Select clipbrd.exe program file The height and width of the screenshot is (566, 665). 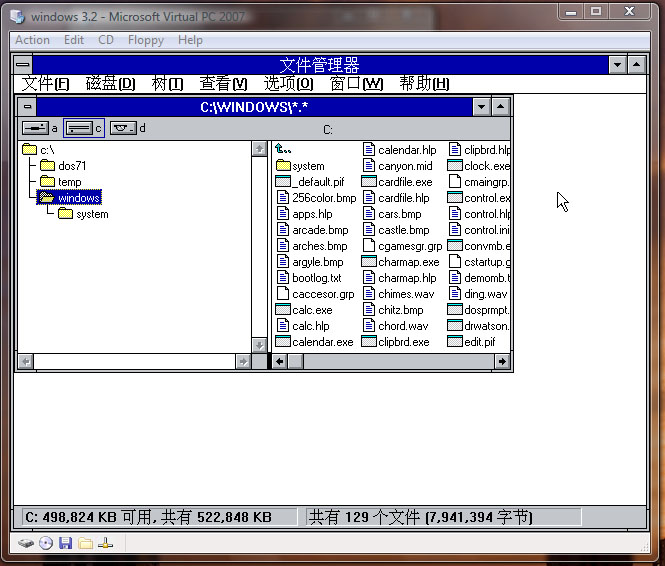point(396,342)
